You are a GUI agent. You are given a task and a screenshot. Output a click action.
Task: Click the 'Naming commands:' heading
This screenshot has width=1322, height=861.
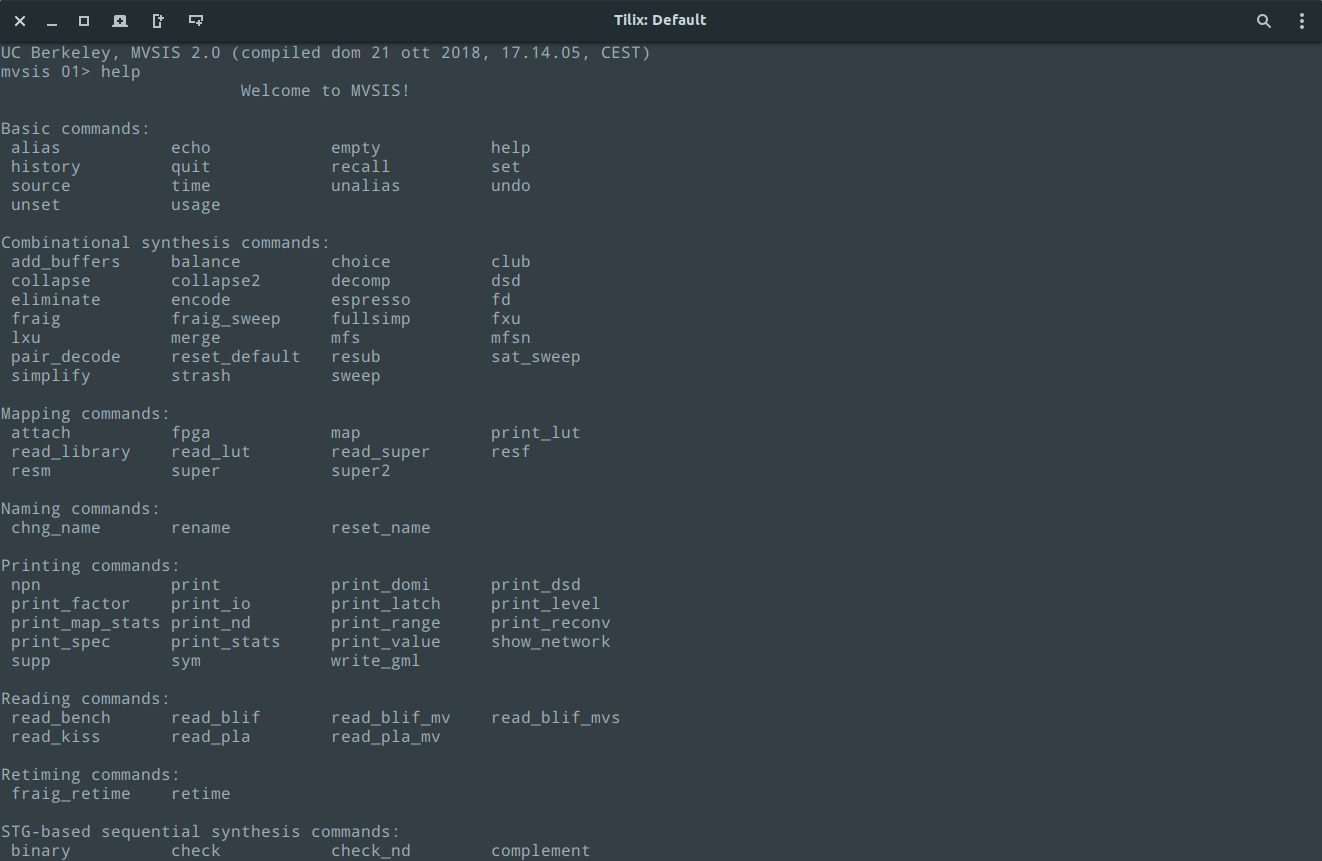[81, 509]
